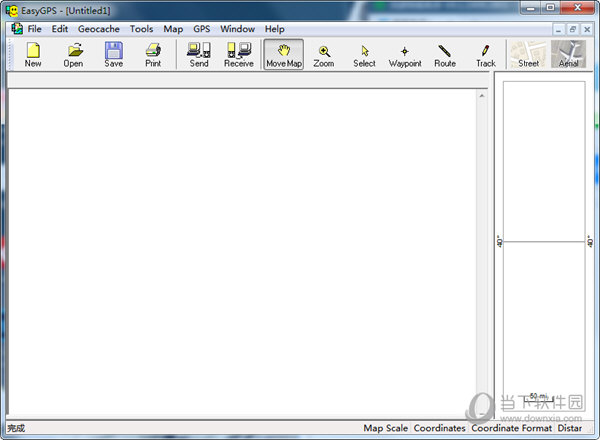Click the document icon left of File menu
This screenshot has height=440, width=600.
click(17, 29)
